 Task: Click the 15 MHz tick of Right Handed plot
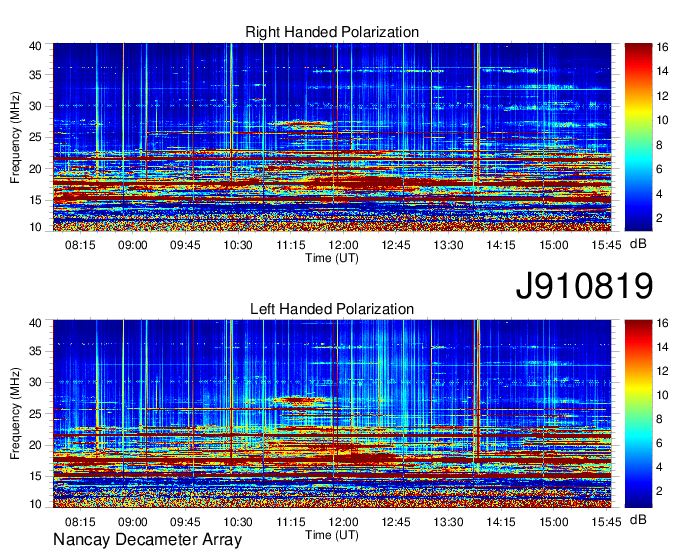point(35,200)
